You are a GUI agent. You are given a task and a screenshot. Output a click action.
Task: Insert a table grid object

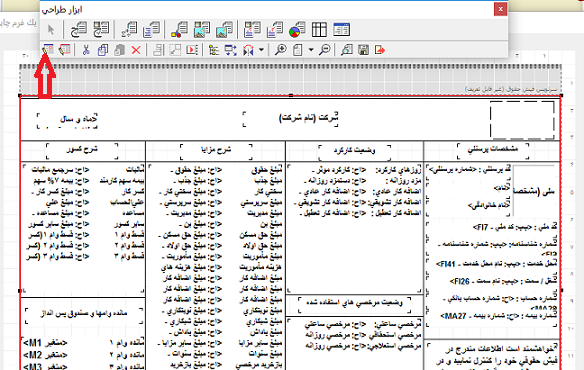coord(319,29)
